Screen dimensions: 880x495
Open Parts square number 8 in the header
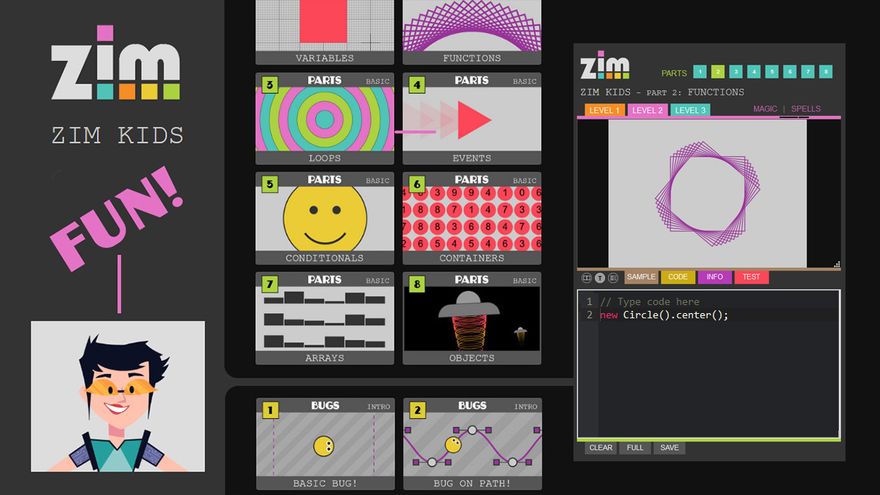[826, 72]
